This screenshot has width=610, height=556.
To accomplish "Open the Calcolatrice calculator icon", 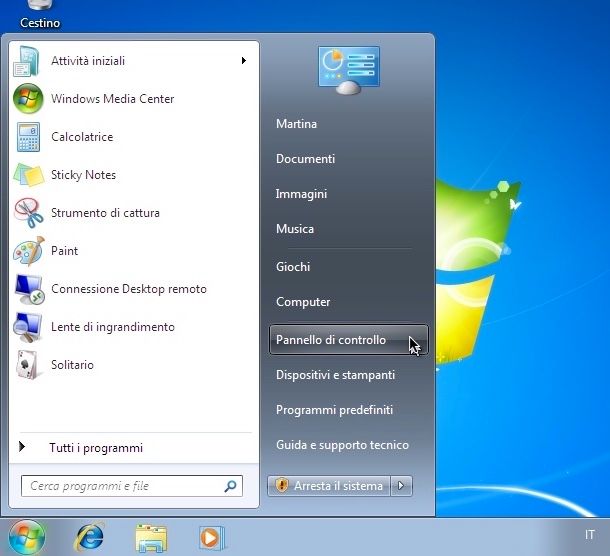I will tap(28, 137).
